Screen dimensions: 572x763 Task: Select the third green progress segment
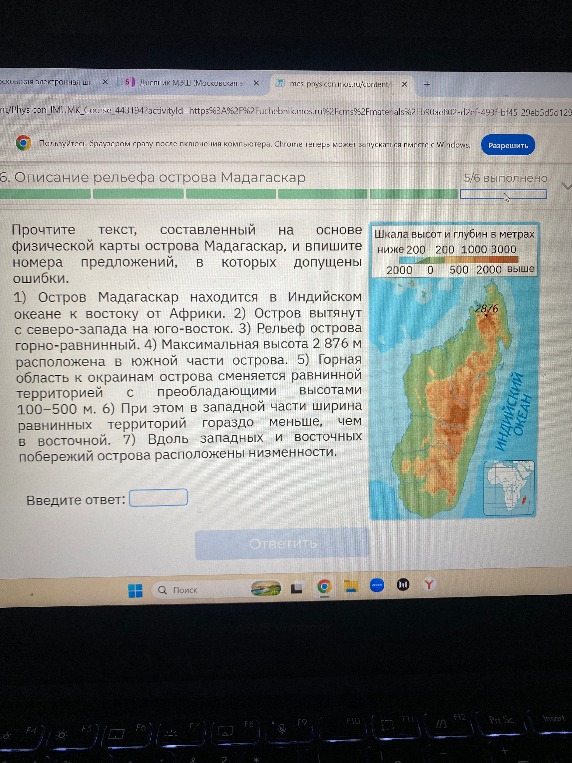coord(231,194)
